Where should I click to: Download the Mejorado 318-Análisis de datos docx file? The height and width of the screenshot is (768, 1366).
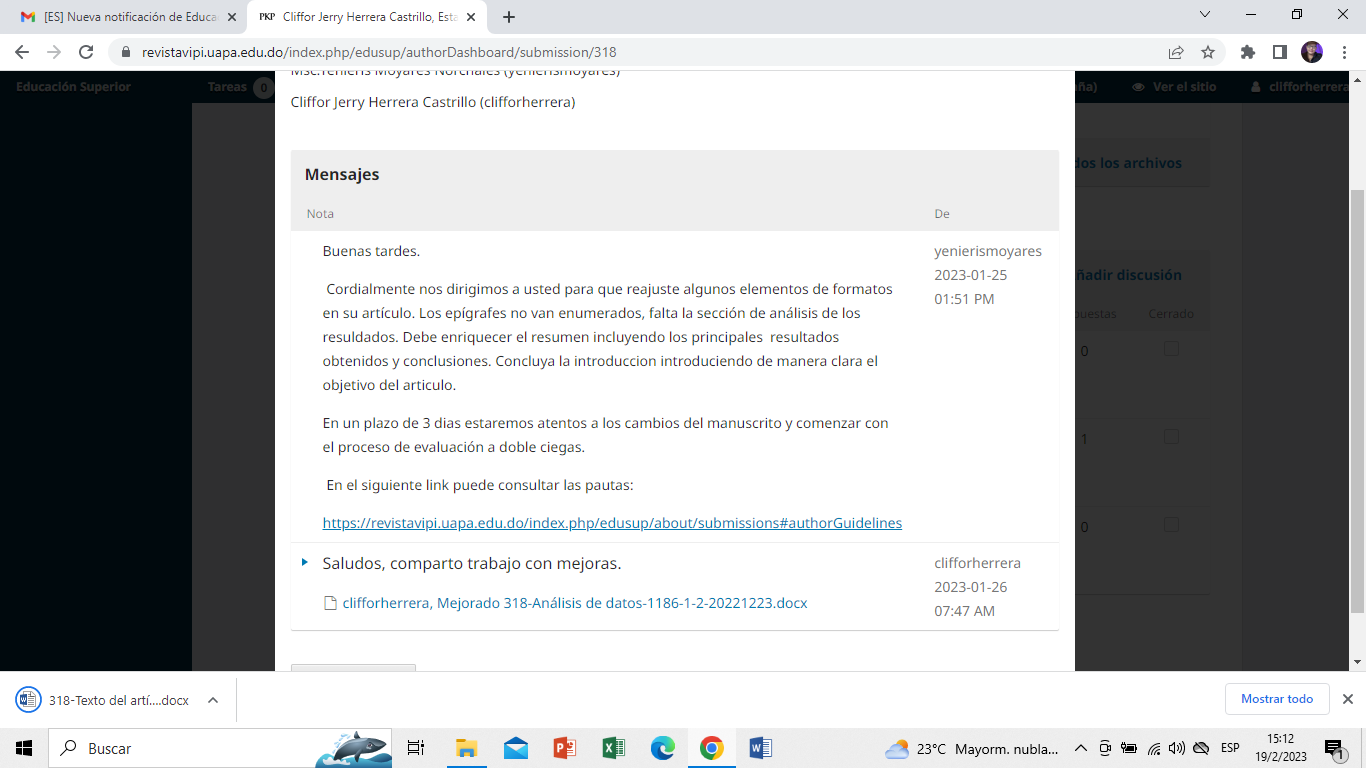[575, 603]
